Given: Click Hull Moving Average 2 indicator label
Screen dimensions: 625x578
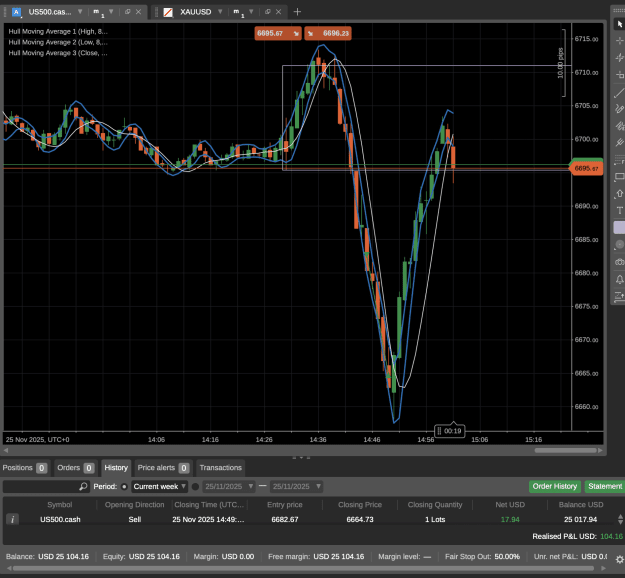Looking at the screenshot, I should [58, 42].
